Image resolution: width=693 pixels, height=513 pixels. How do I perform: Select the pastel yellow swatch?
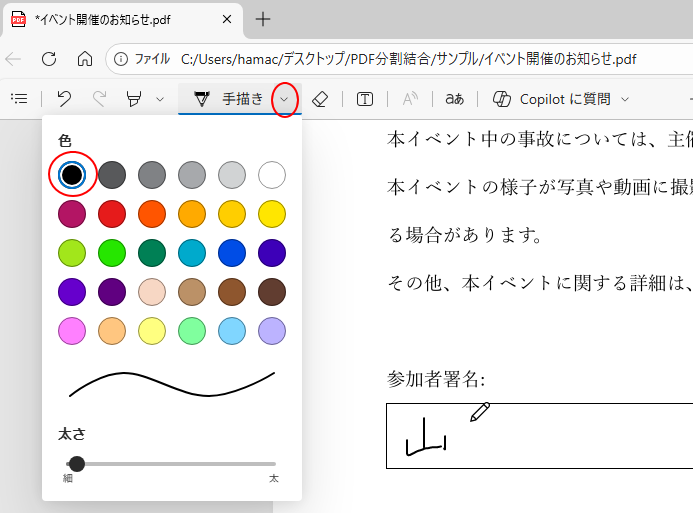152,331
